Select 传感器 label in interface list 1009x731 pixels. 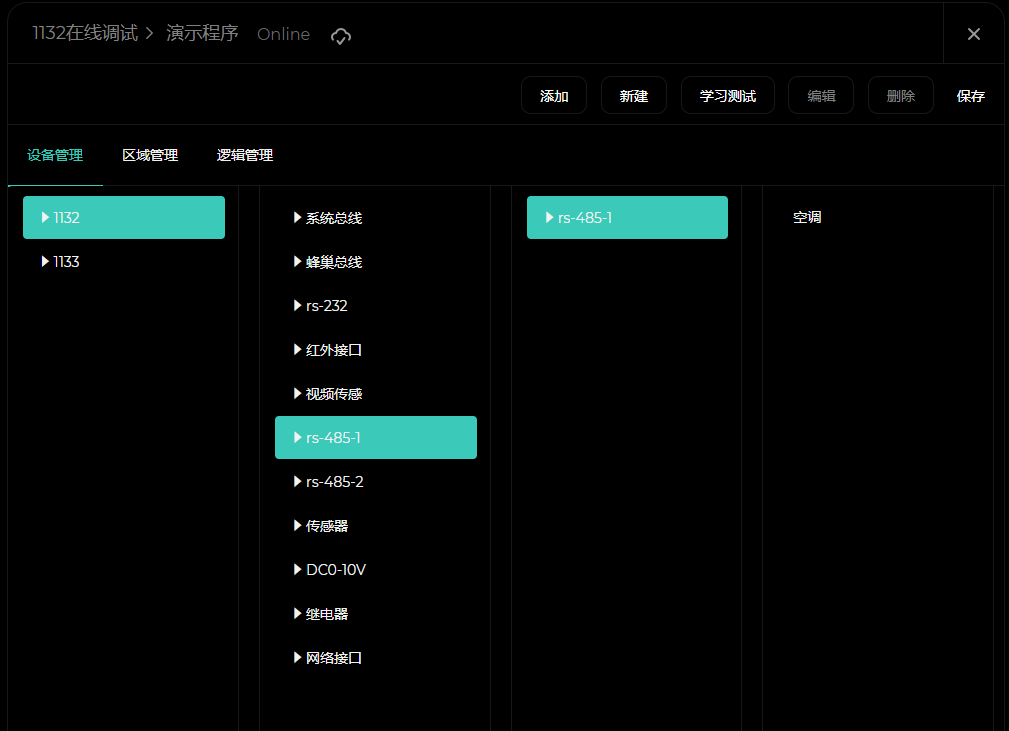[327, 526]
